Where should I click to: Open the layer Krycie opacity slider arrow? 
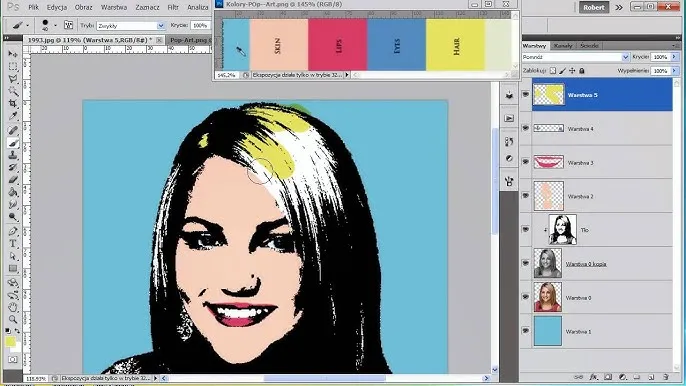tap(674, 57)
